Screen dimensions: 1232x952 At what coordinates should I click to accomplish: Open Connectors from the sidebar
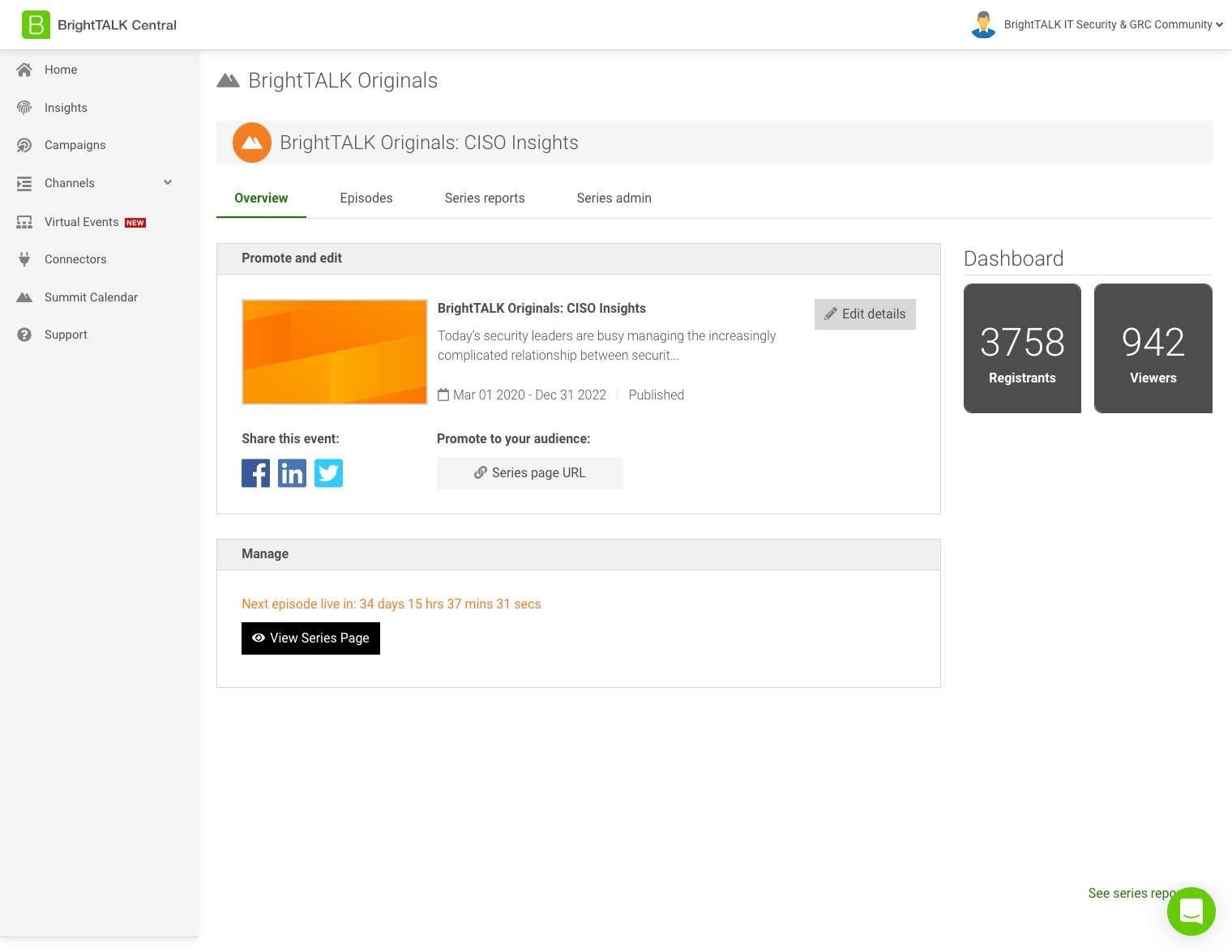75,259
